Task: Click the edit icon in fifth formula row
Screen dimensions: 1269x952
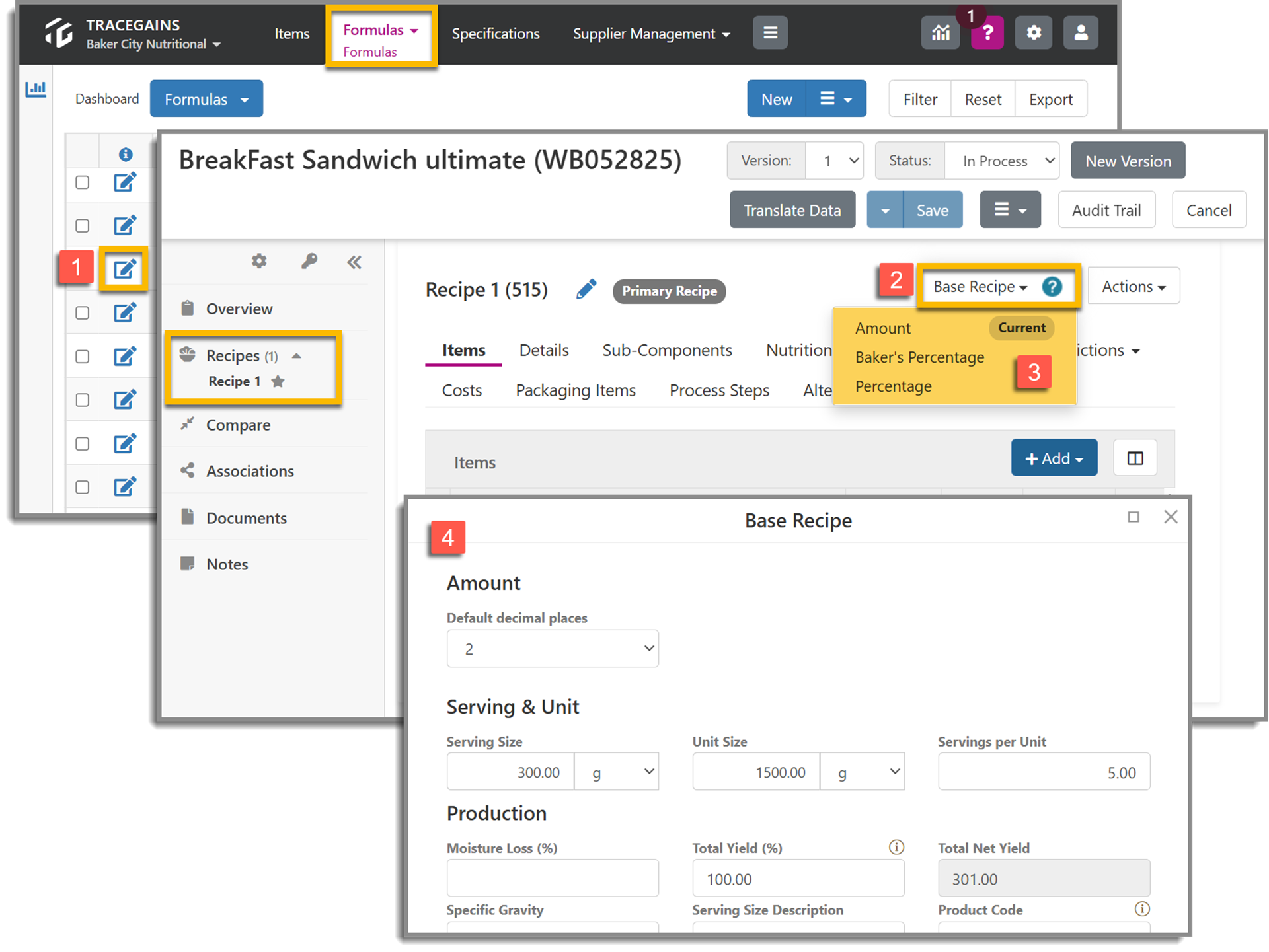Action: [x=125, y=356]
